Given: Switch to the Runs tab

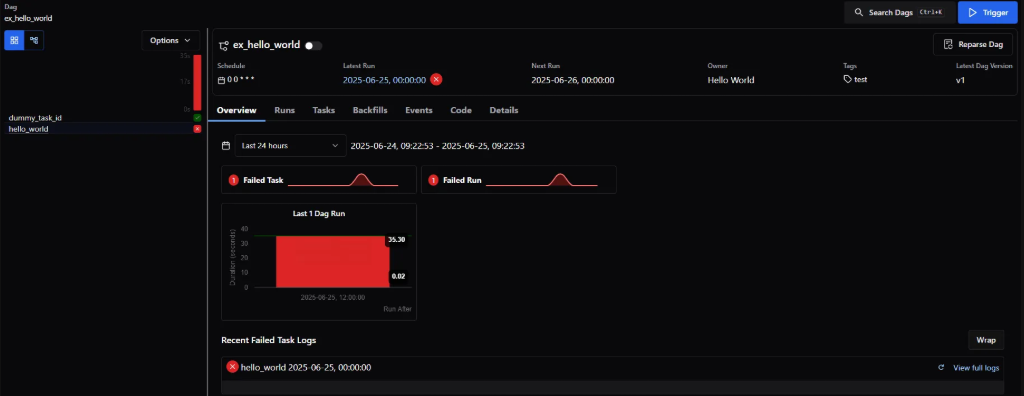Looking at the screenshot, I should 285,110.
